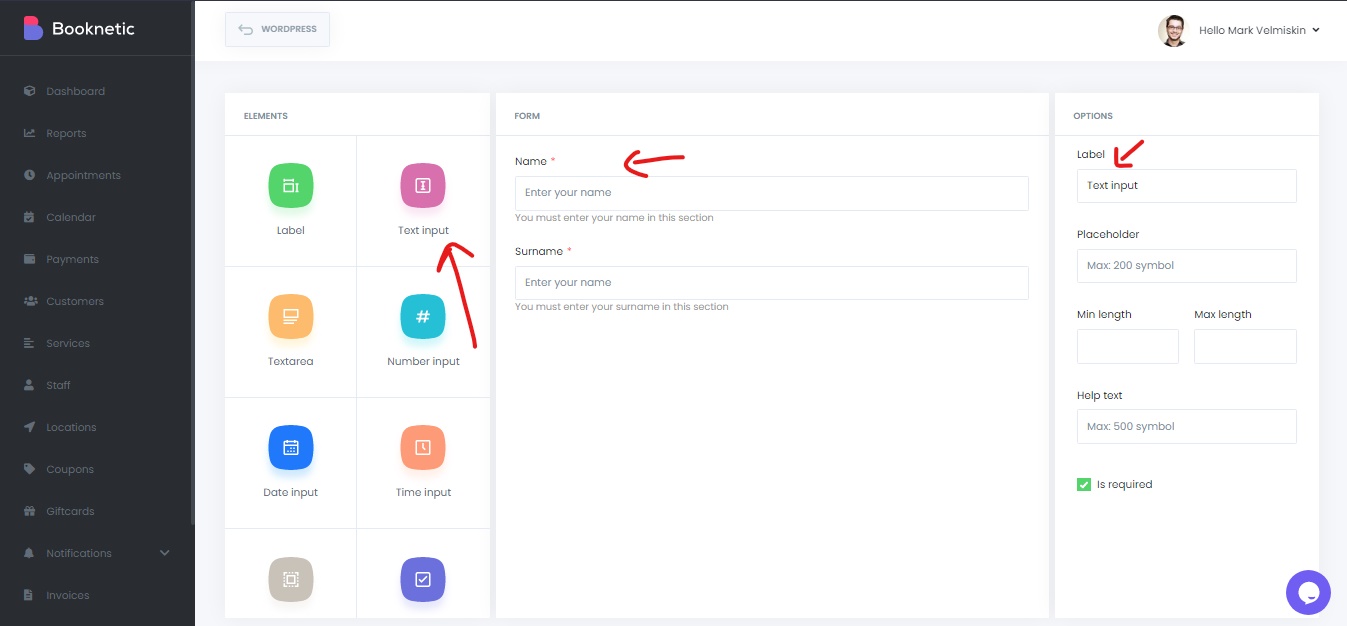Screen dimensions: 1347x626
Task: Click the Giftcards gift icon
Action: 29,511
